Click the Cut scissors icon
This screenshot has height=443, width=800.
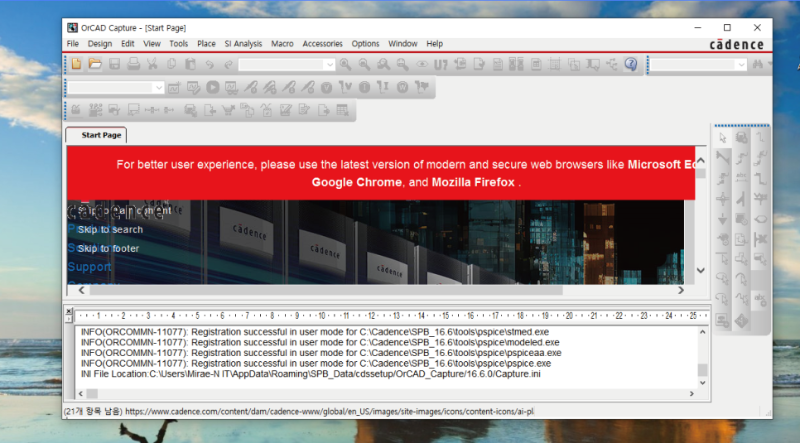coord(152,64)
